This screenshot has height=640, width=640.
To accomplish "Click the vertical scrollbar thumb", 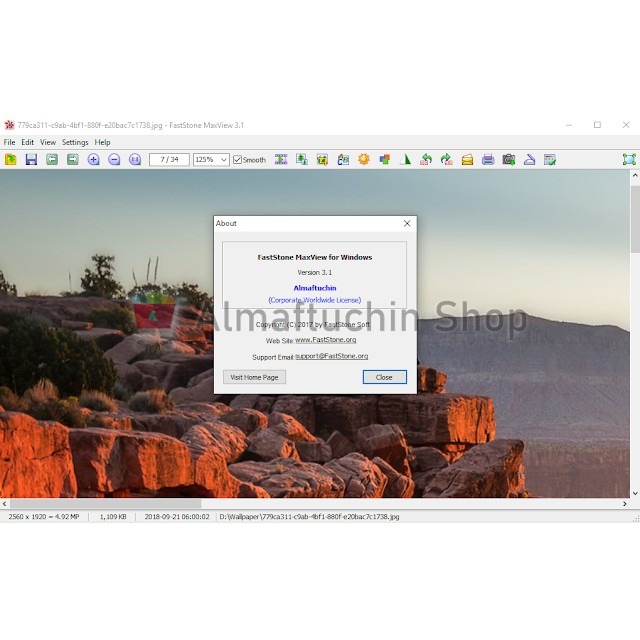I will (x=635, y=217).
